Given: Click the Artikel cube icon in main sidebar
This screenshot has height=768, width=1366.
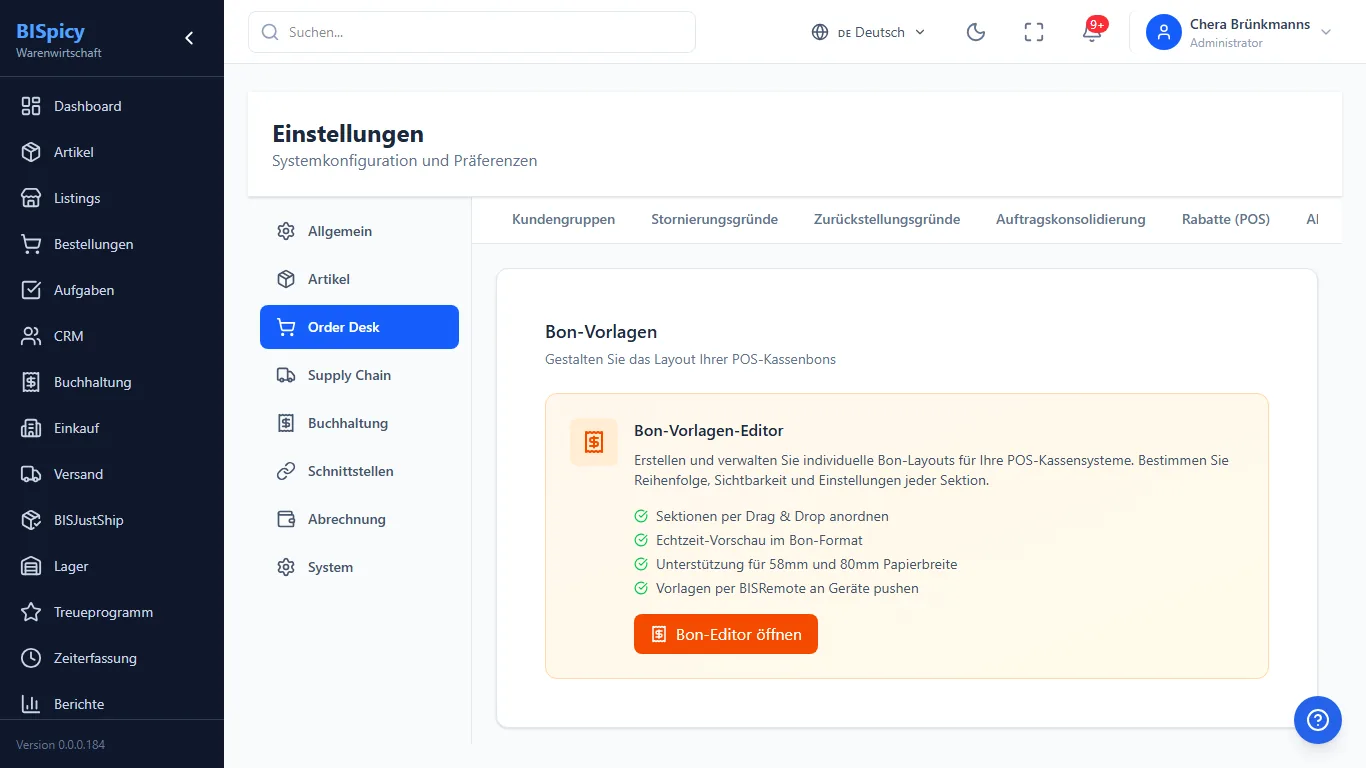Looking at the screenshot, I should point(31,152).
